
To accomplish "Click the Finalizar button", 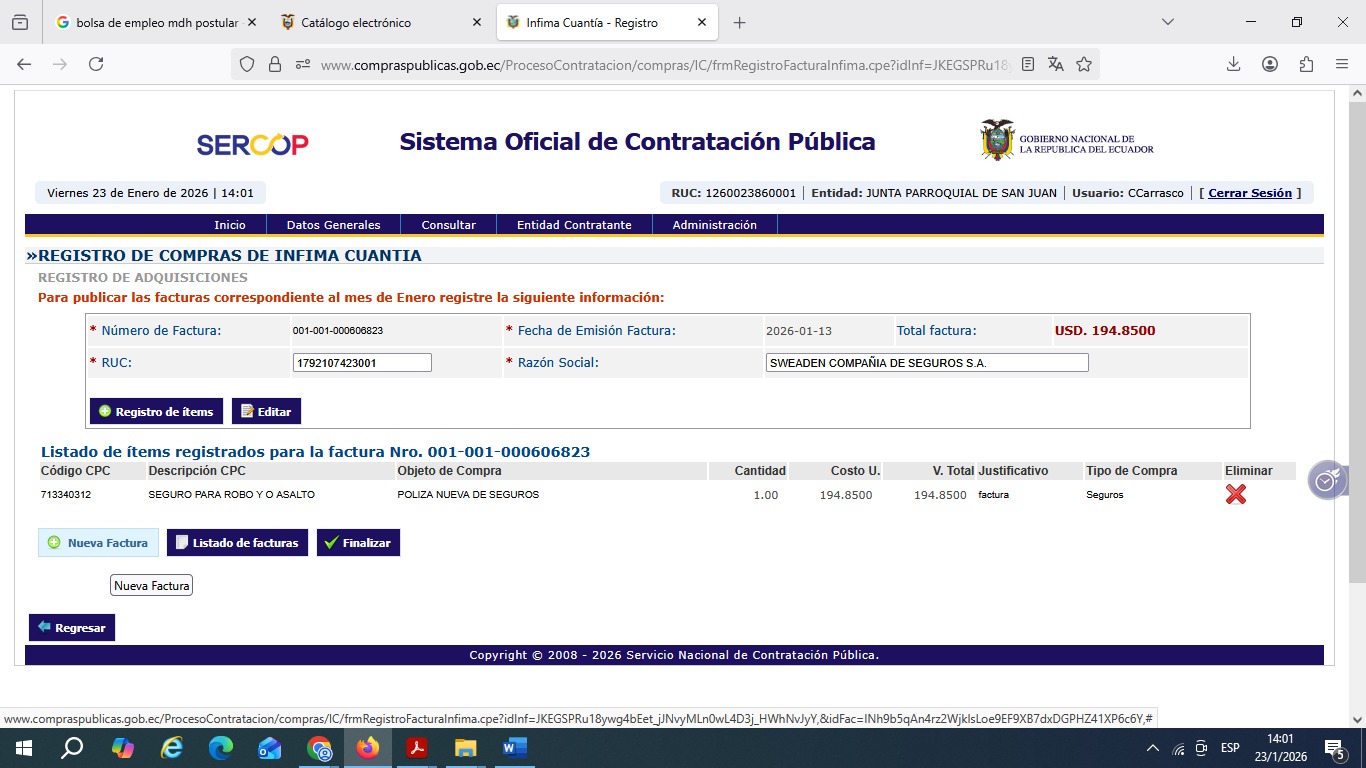I will tap(358, 543).
